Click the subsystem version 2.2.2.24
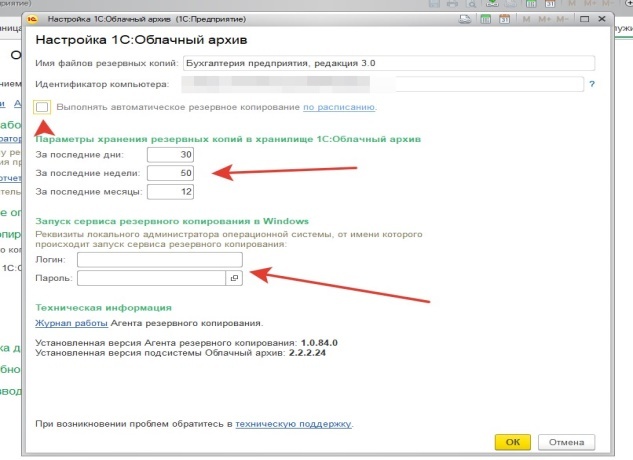 click(x=307, y=353)
